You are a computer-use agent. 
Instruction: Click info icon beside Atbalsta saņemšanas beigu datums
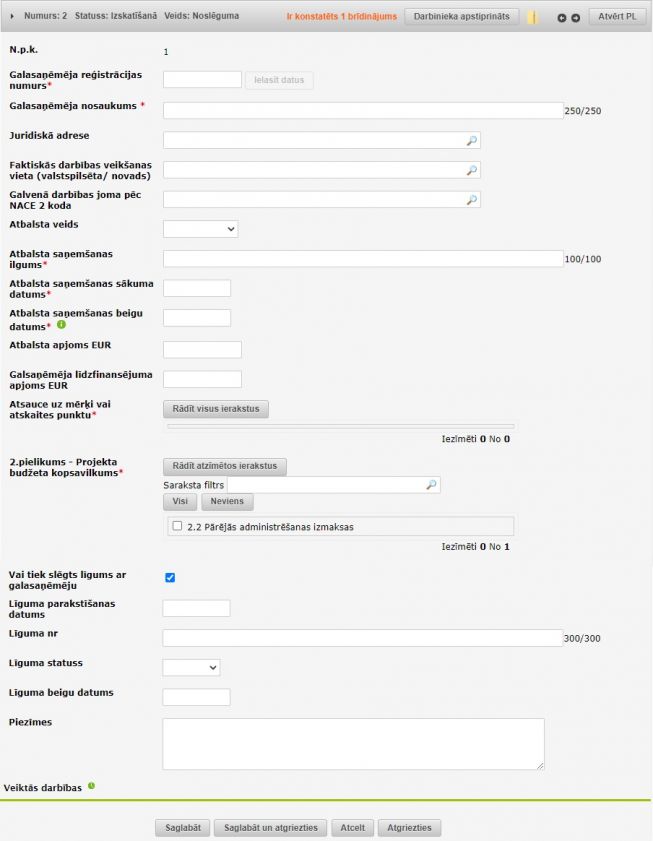(62, 325)
